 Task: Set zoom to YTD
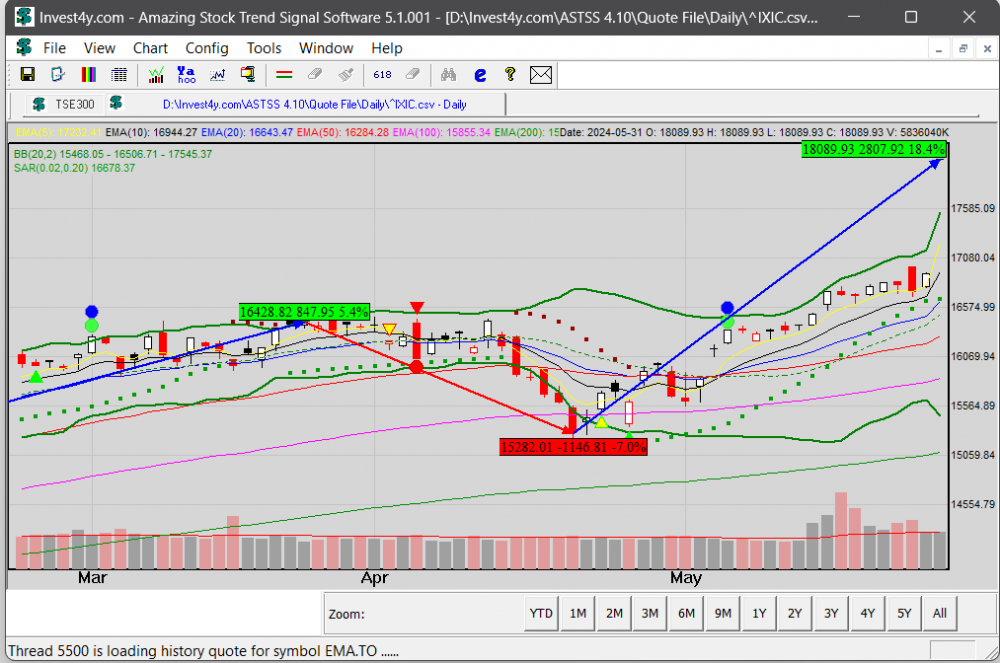click(541, 613)
